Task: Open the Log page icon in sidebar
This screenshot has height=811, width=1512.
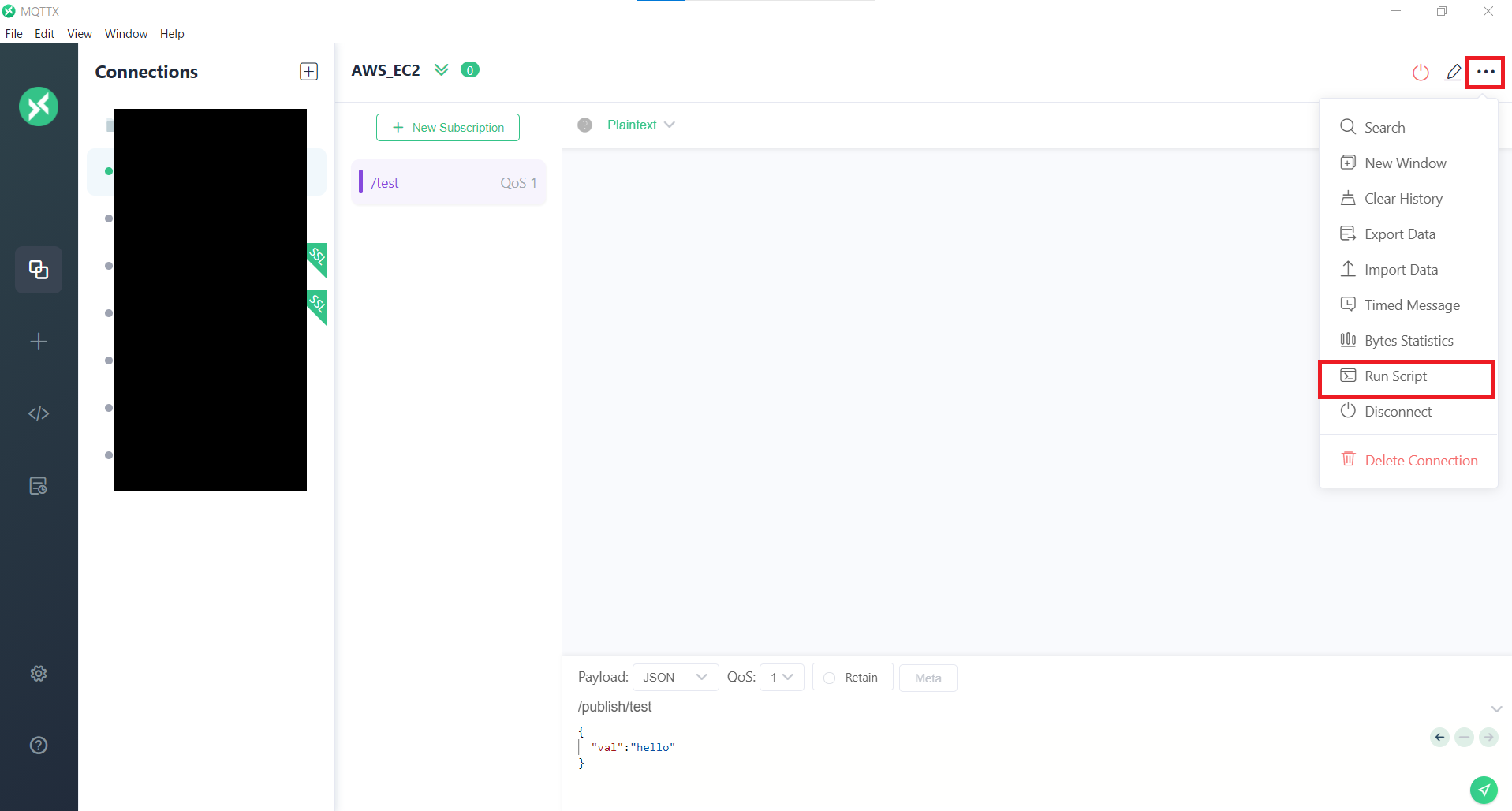Action: [x=39, y=486]
